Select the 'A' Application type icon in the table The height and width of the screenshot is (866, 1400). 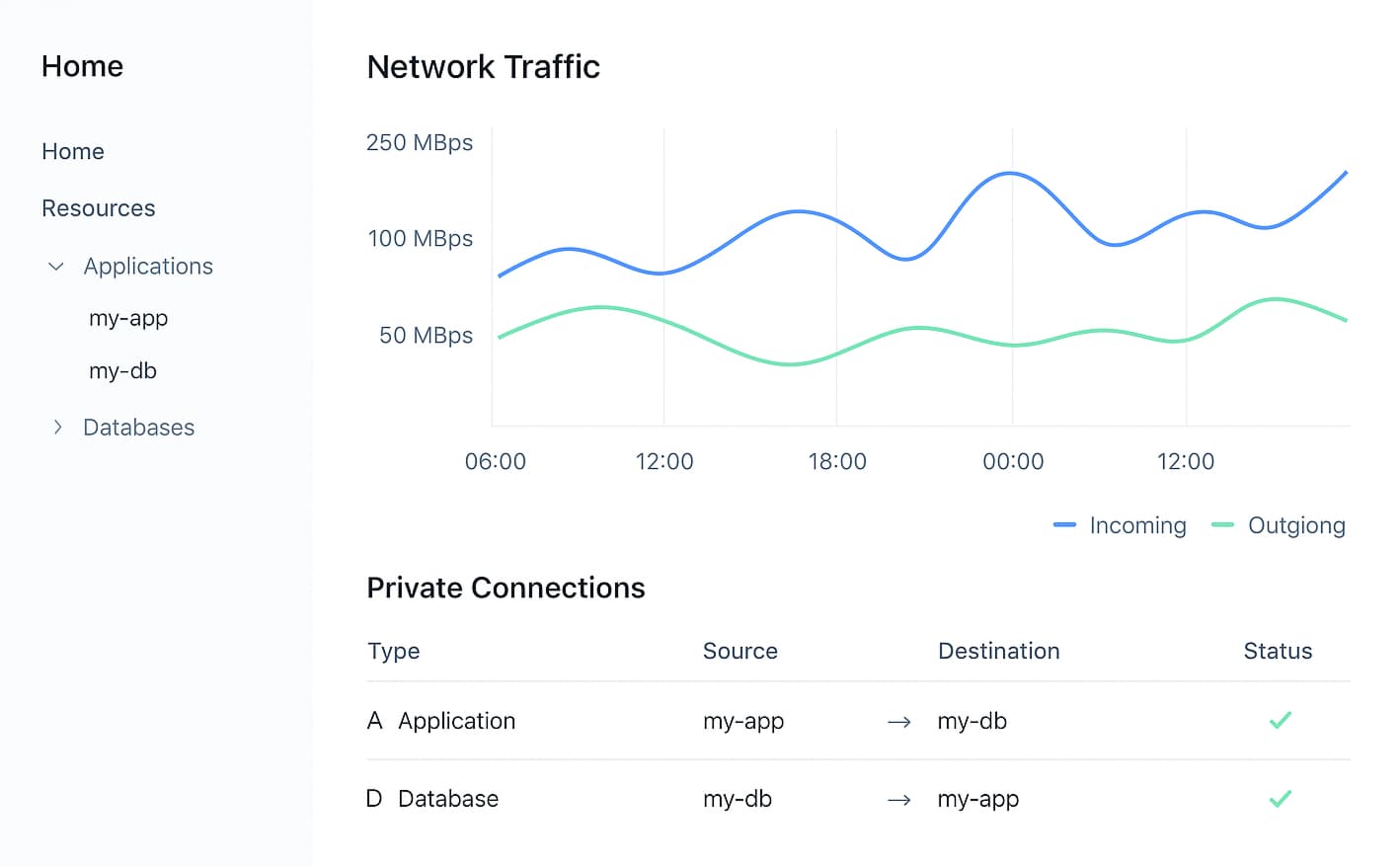pyautogui.click(x=373, y=721)
